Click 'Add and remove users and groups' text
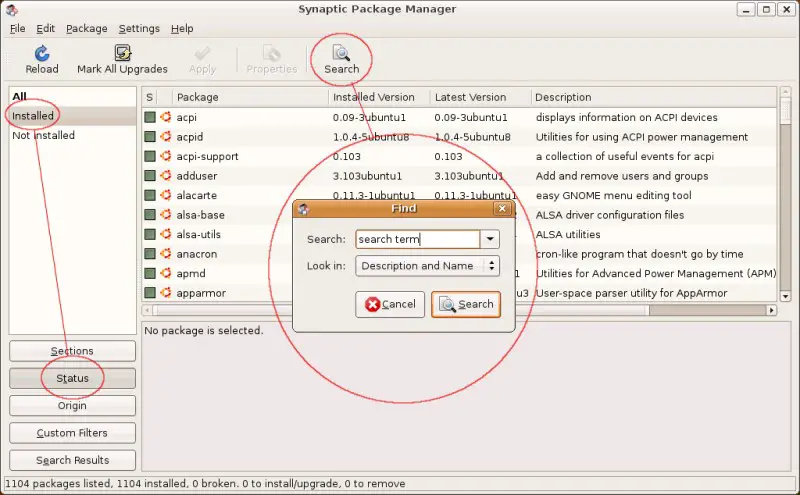This screenshot has height=495, width=800. point(622,176)
